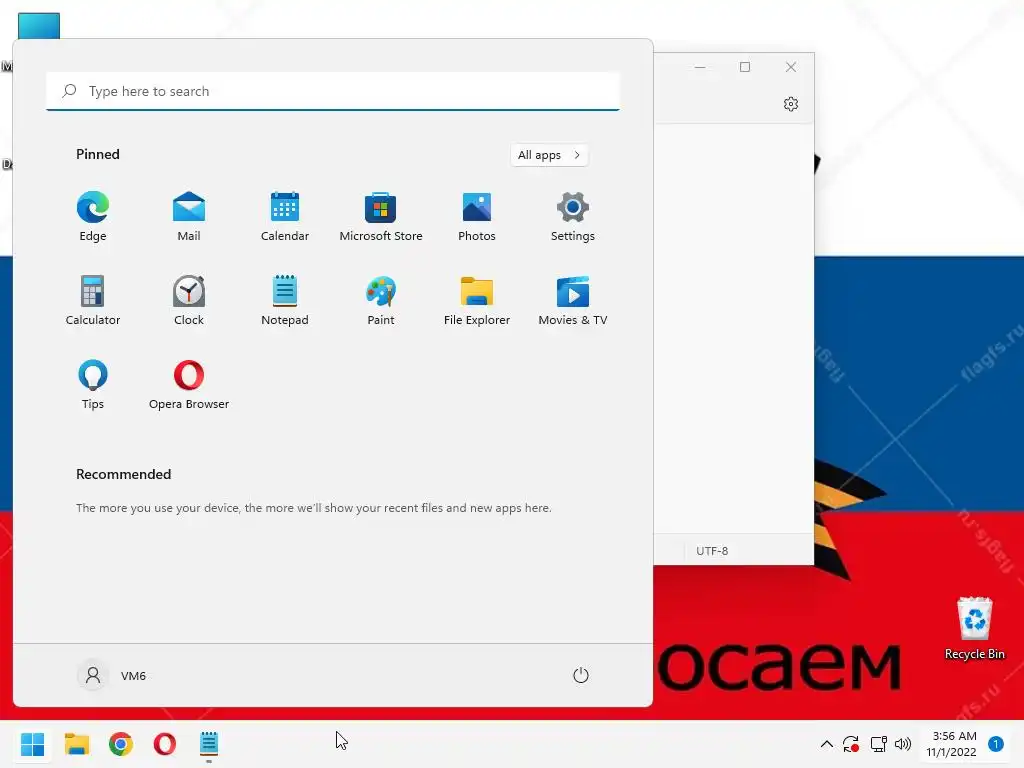
Task: Open the volume control in tray
Action: pyautogui.click(x=903, y=744)
